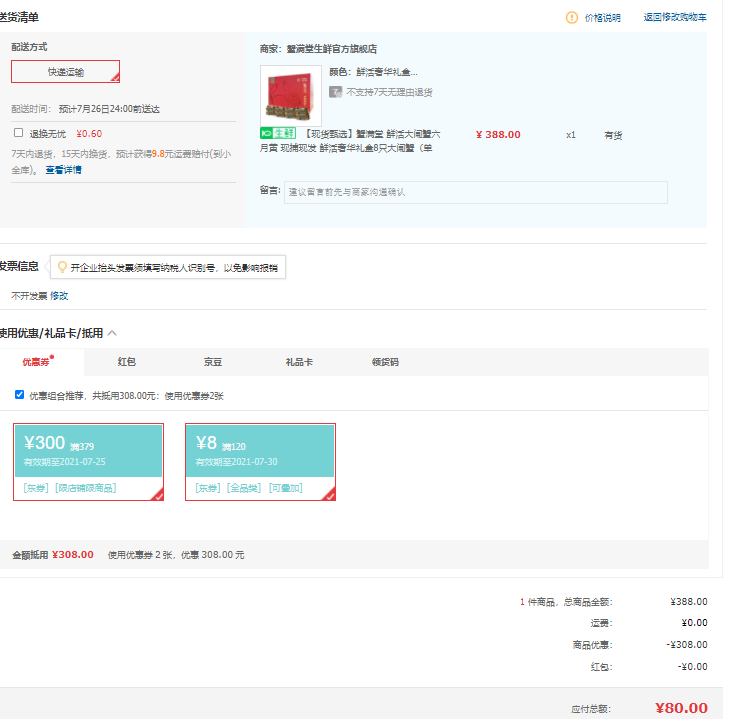Screen dimensions: 729x719
Task: Click the 红包 -¥0.00 summary value
Action: click(x=692, y=666)
